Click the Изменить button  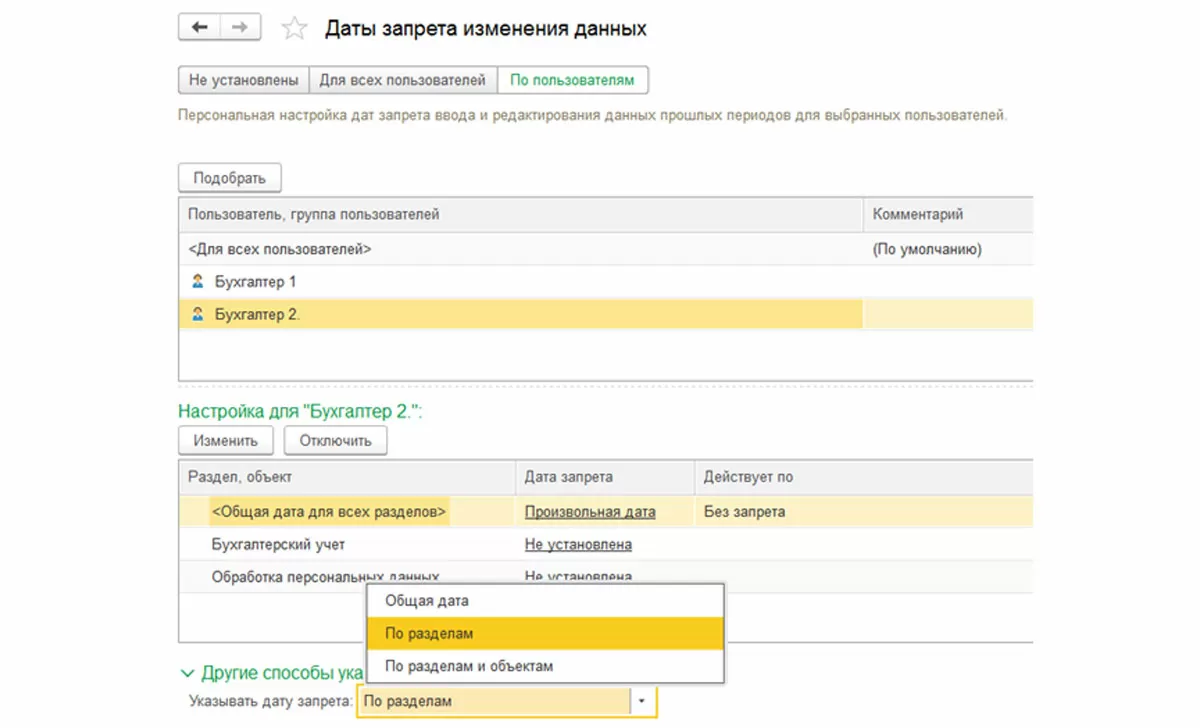click(x=226, y=440)
